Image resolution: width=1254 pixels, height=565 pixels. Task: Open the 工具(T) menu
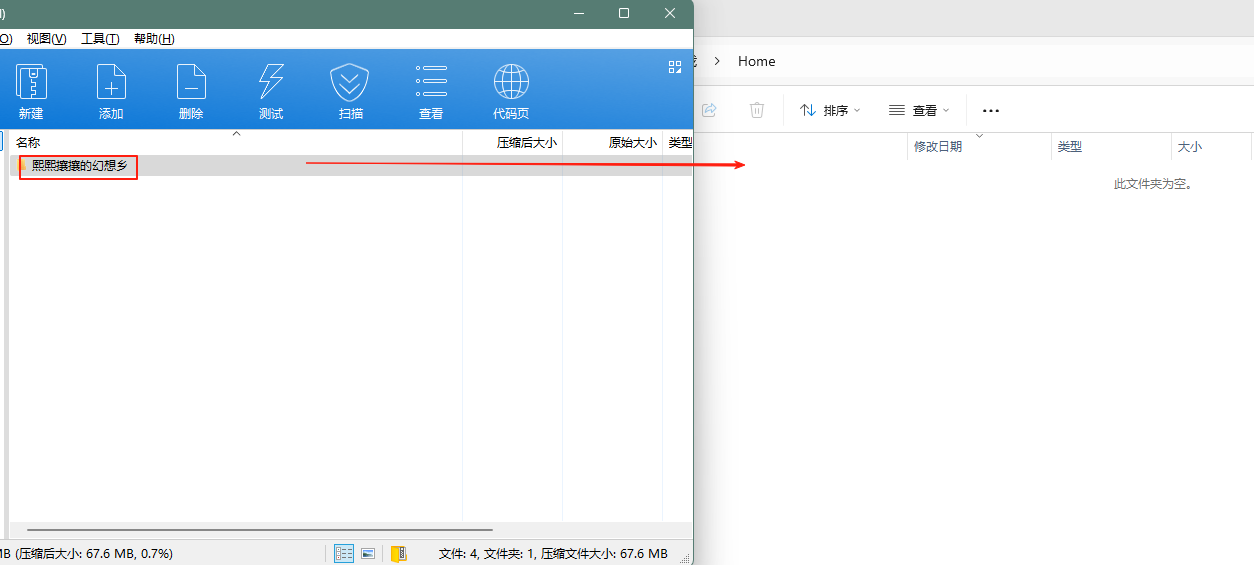[100, 38]
